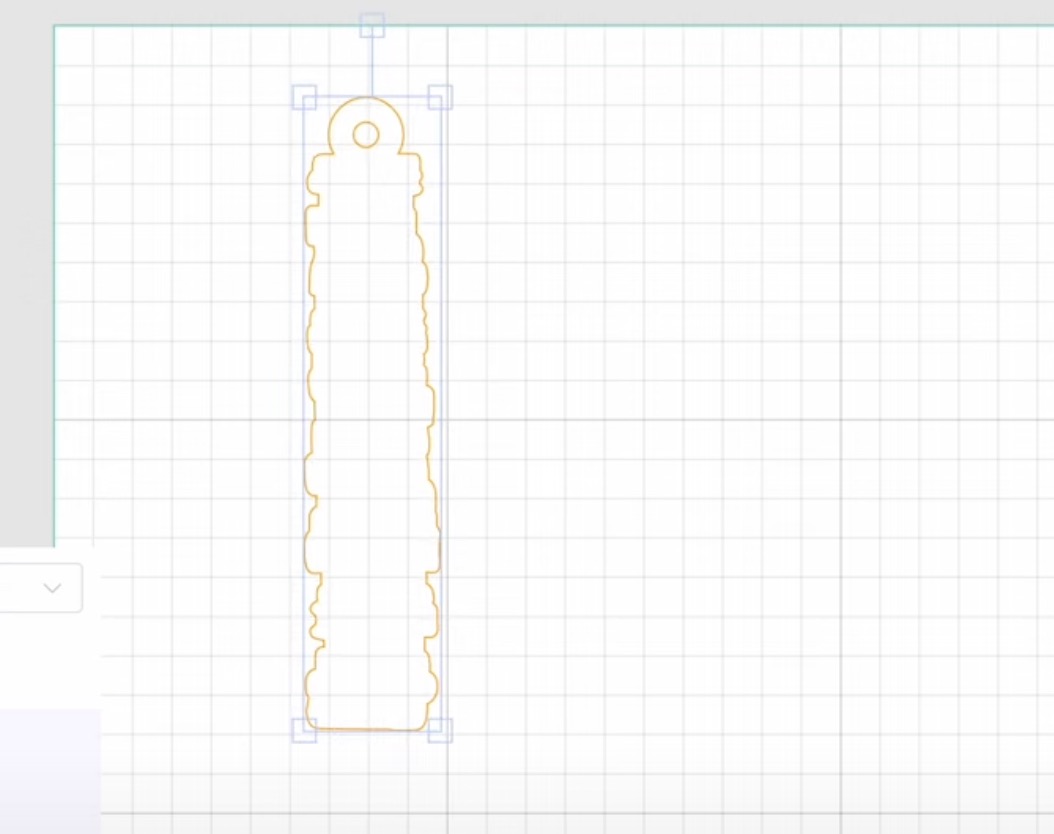Select the rotation handle above the shape

pyautogui.click(x=372, y=27)
